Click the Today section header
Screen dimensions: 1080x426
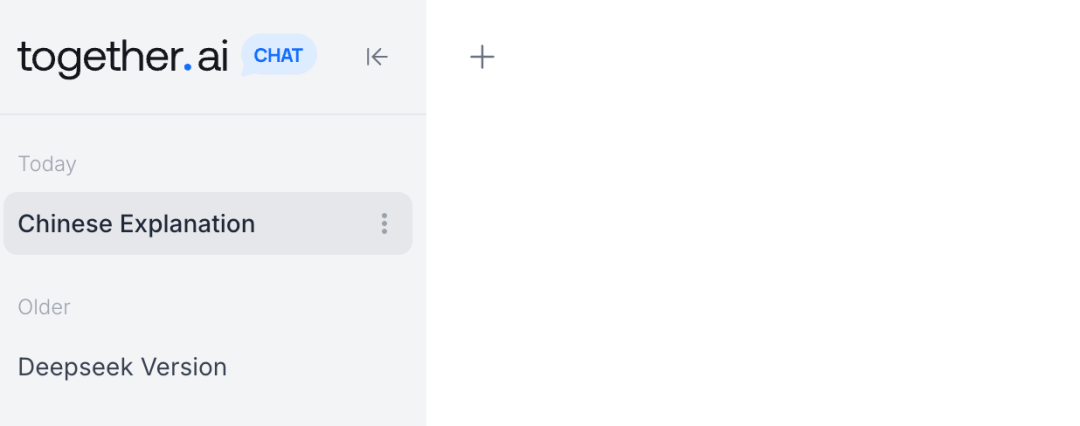[x=47, y=164]
